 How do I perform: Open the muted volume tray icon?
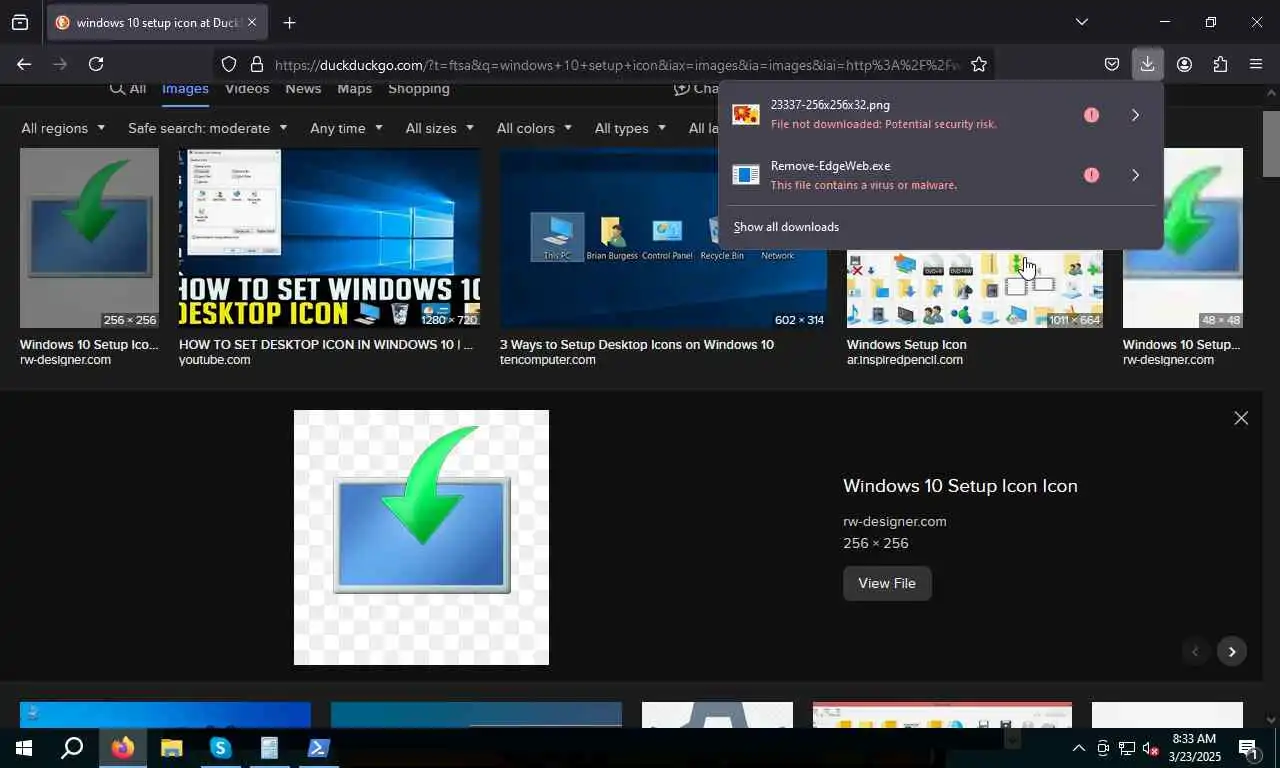pos(1150,748)
